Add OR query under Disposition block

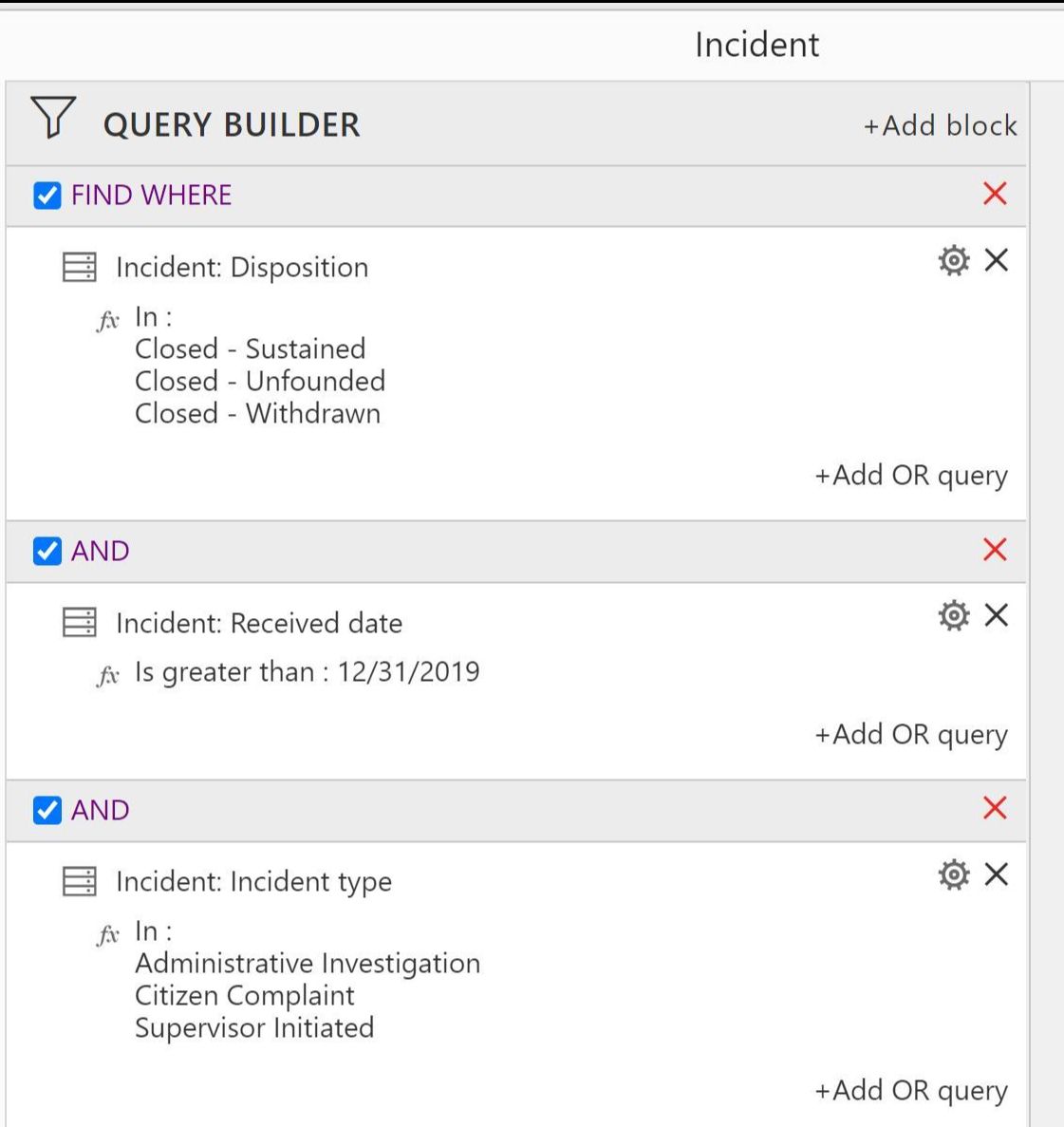(x=911, y=476)
